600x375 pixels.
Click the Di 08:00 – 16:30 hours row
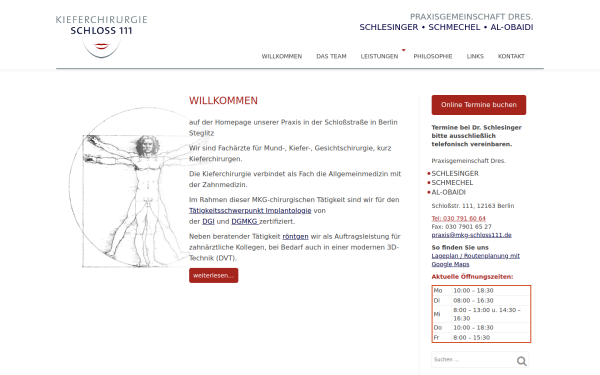(x=481, y=301)
